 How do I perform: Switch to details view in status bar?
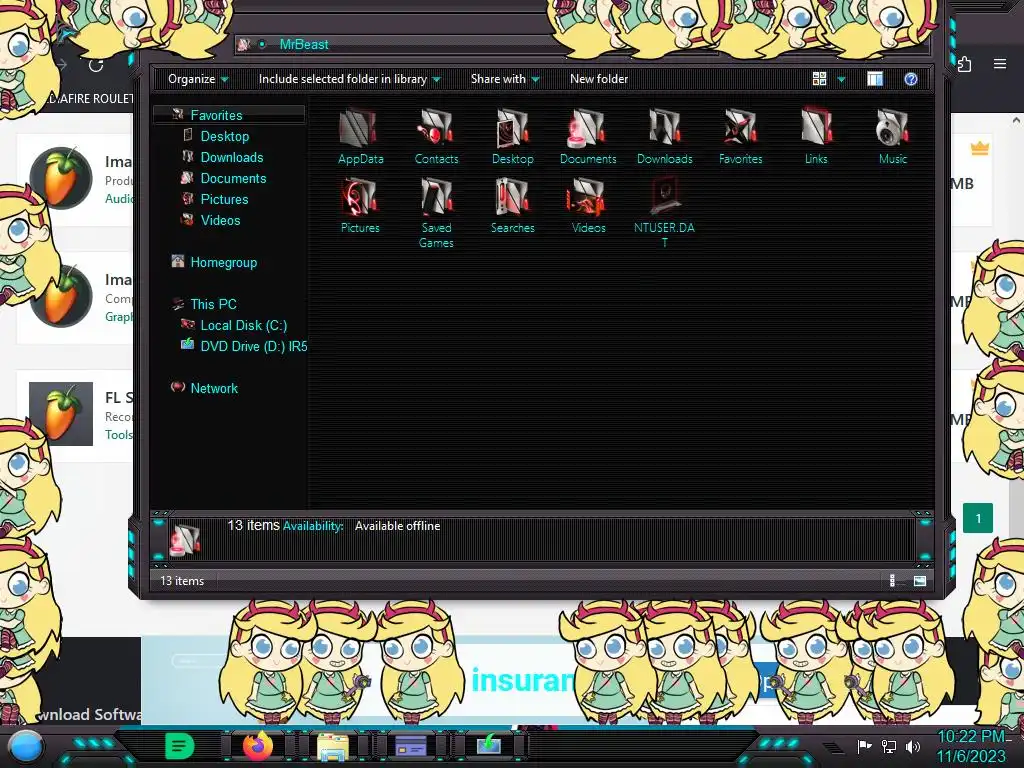click(x=893, y=581)
